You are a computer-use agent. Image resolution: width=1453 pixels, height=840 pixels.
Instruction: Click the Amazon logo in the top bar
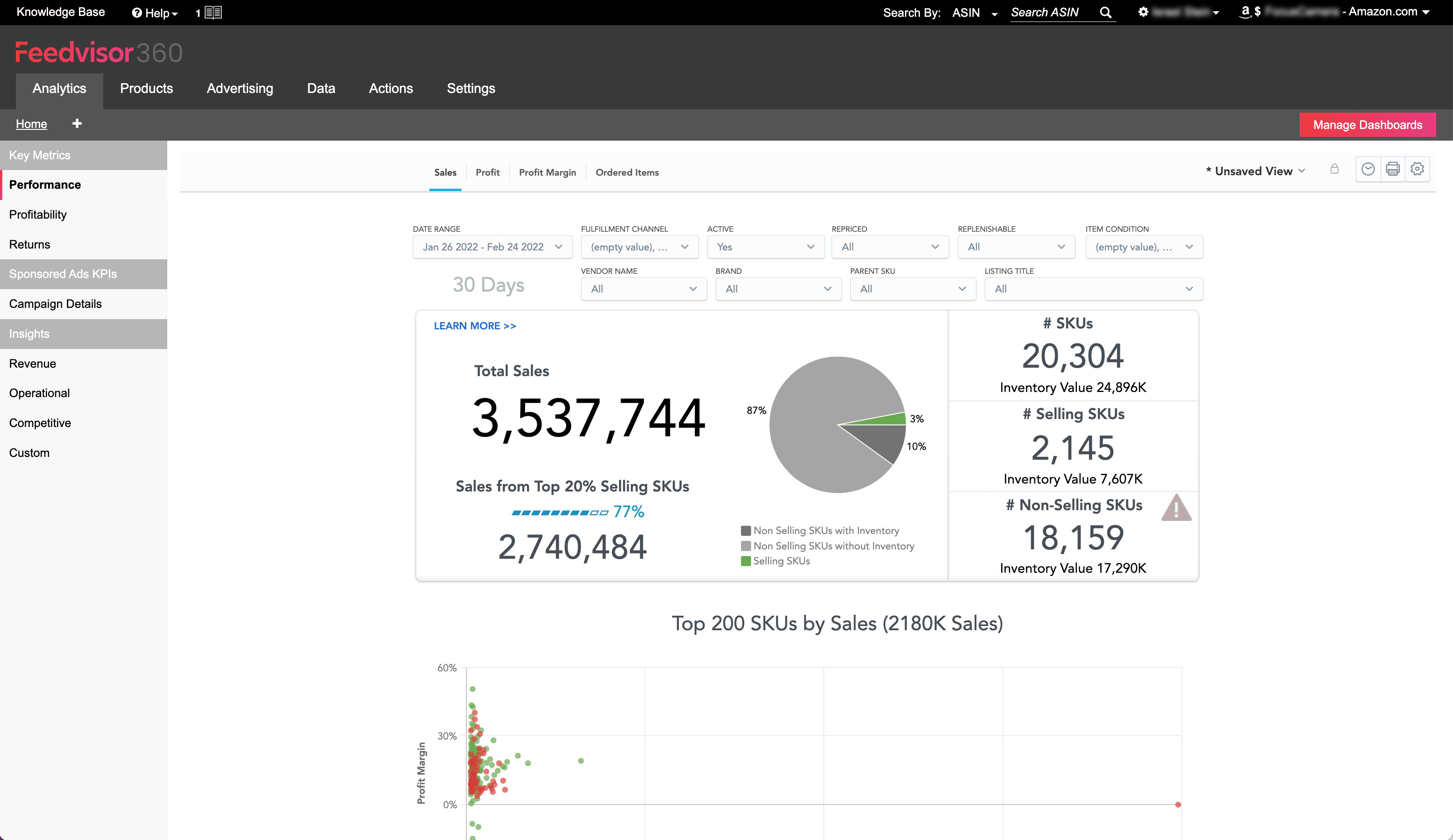tap(1246, 11)
